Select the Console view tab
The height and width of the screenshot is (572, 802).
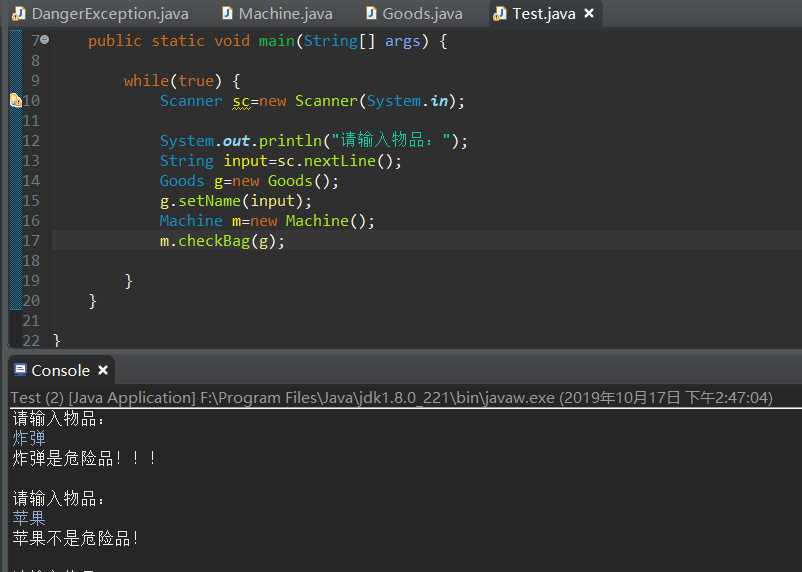tap(60, 370)
